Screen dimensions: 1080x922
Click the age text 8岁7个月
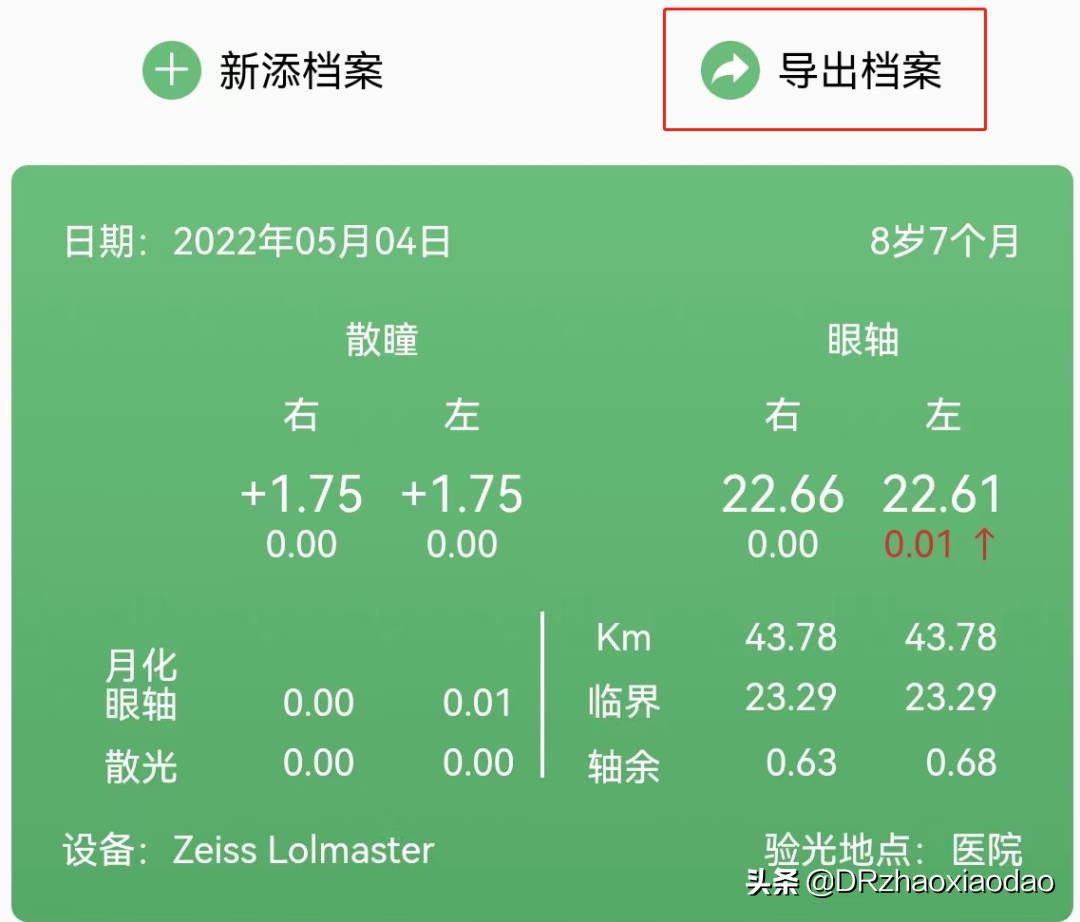click(944, 242)
